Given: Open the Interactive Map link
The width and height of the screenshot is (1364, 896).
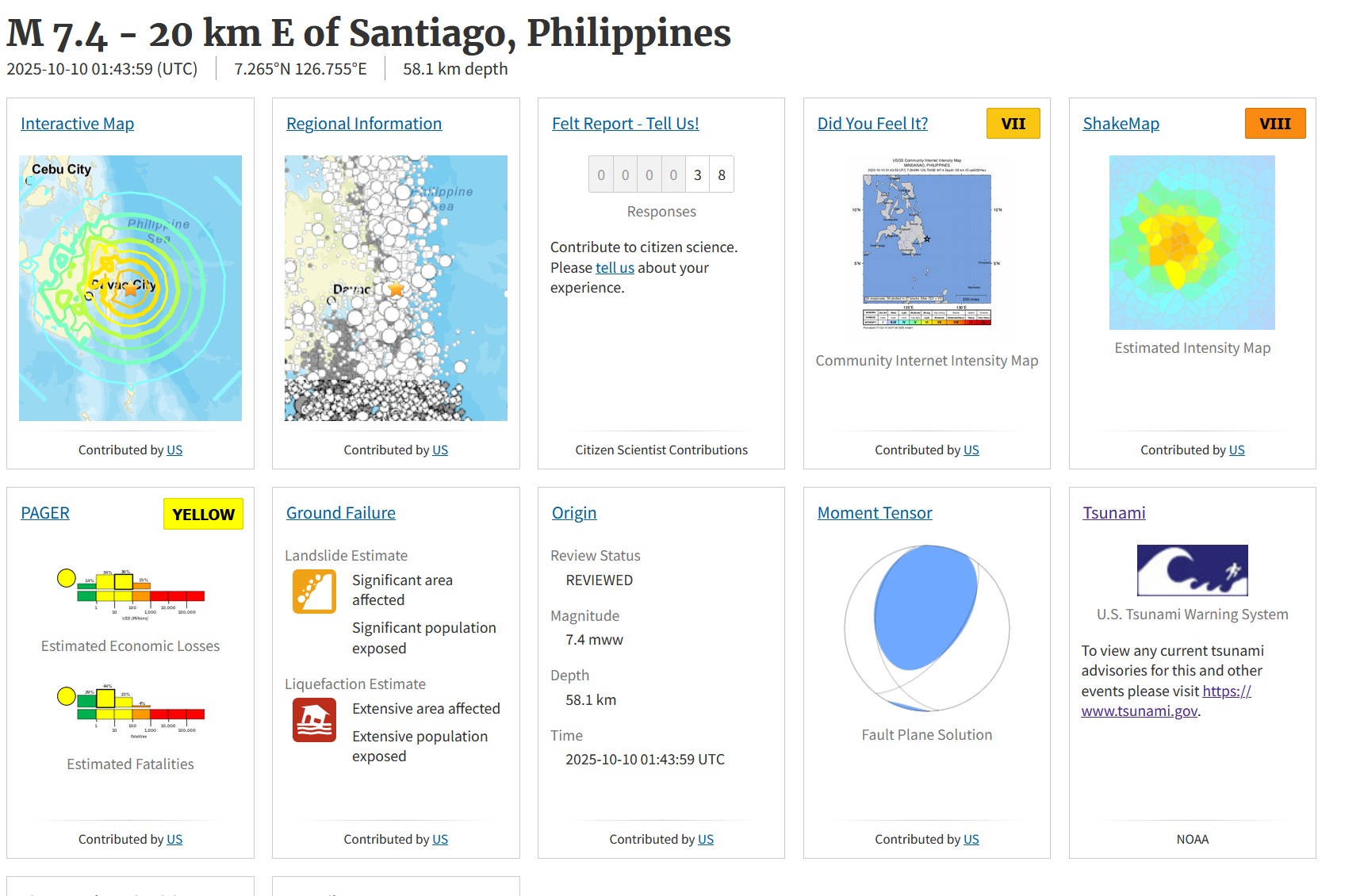Looking at the screenshot, I should (x=77, y=124).
